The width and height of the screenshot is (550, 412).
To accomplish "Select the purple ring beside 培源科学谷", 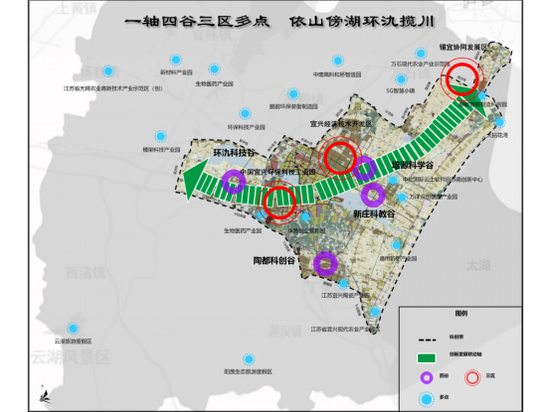I will click(364, 169).
